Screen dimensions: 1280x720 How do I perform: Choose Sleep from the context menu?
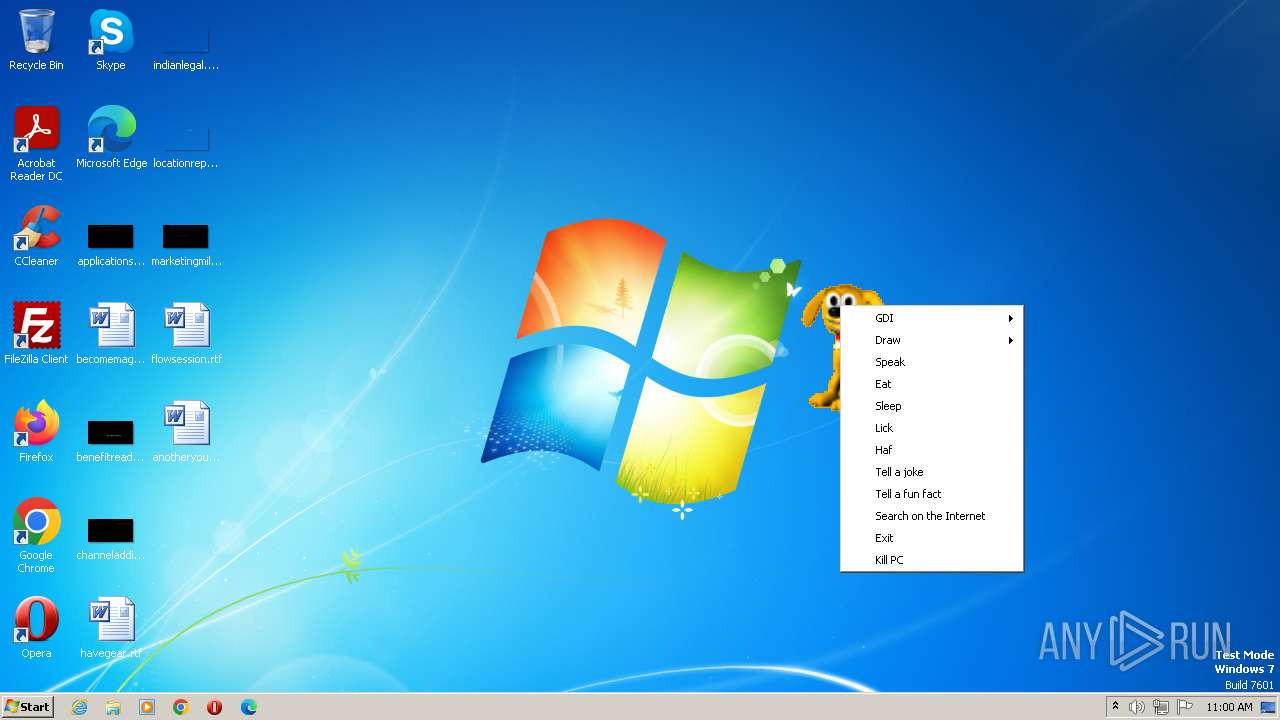click(932, 406)
